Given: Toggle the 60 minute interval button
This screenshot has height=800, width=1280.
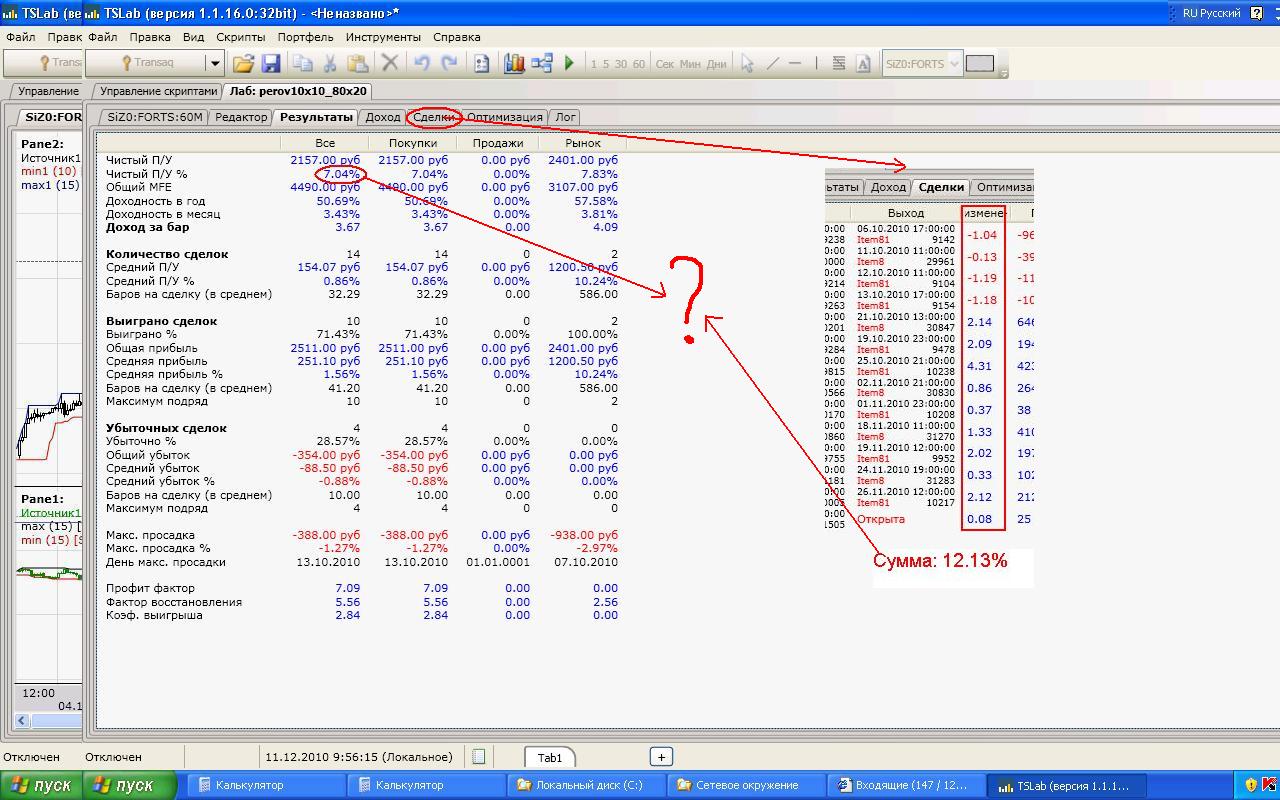Looking at the screenshot, I should click(x=638, y=64).
